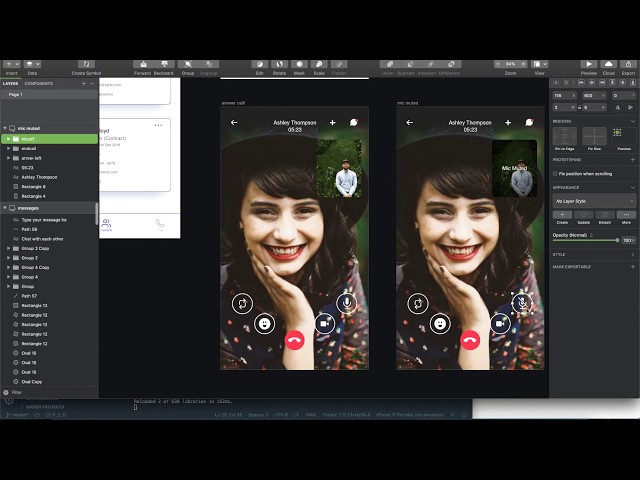
Task: Apply the Mask tool
Action: pos(299,64)
